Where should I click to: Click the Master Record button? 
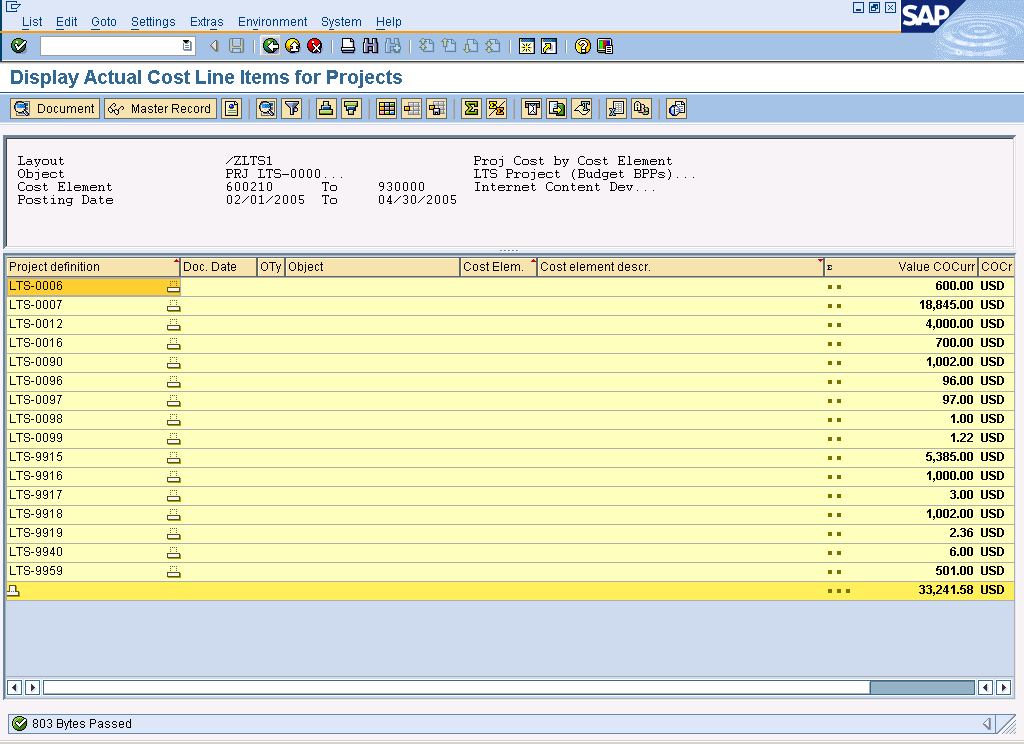coord(160,108)
